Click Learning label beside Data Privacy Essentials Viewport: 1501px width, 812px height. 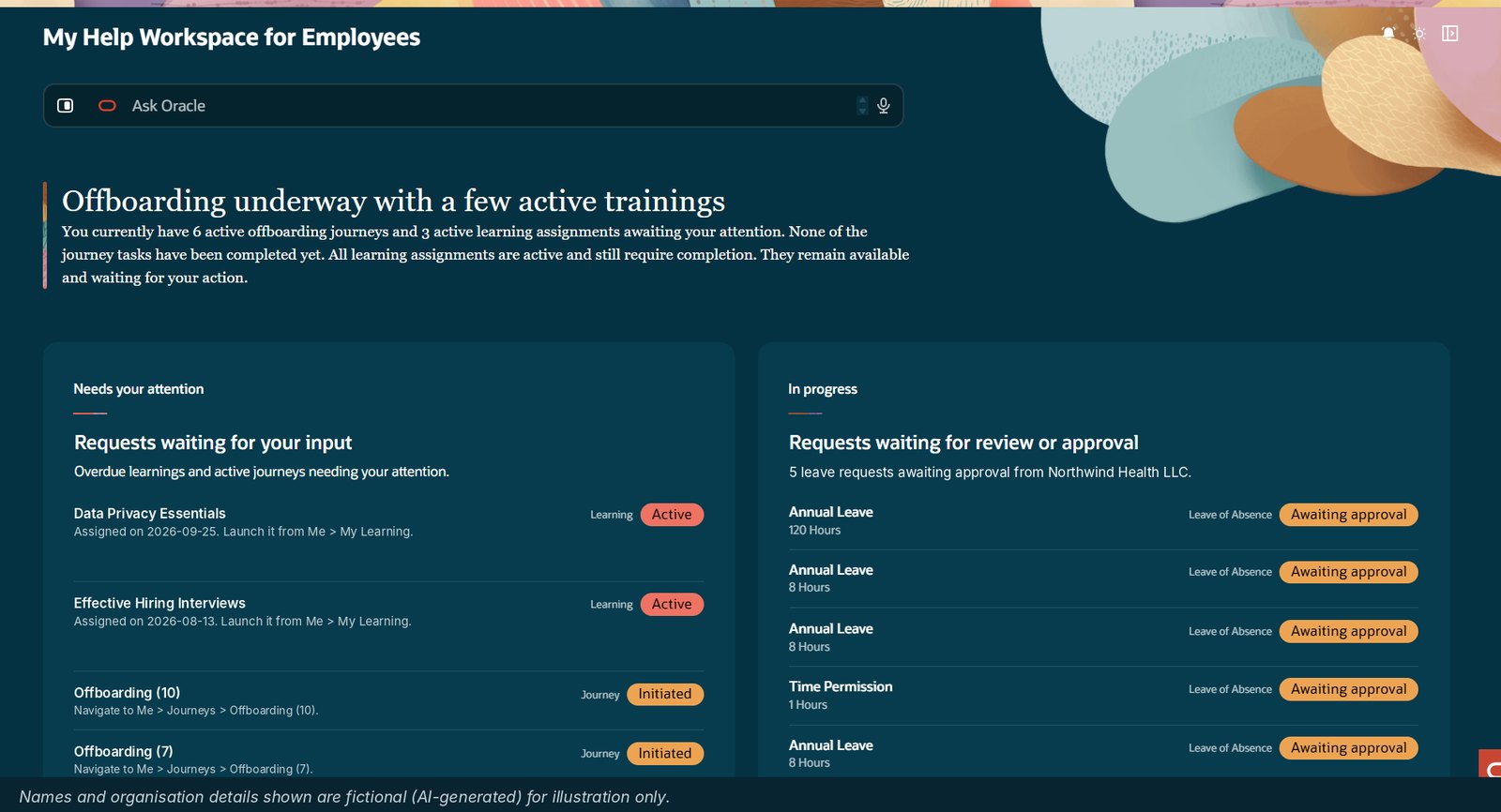tap(612, 515)
